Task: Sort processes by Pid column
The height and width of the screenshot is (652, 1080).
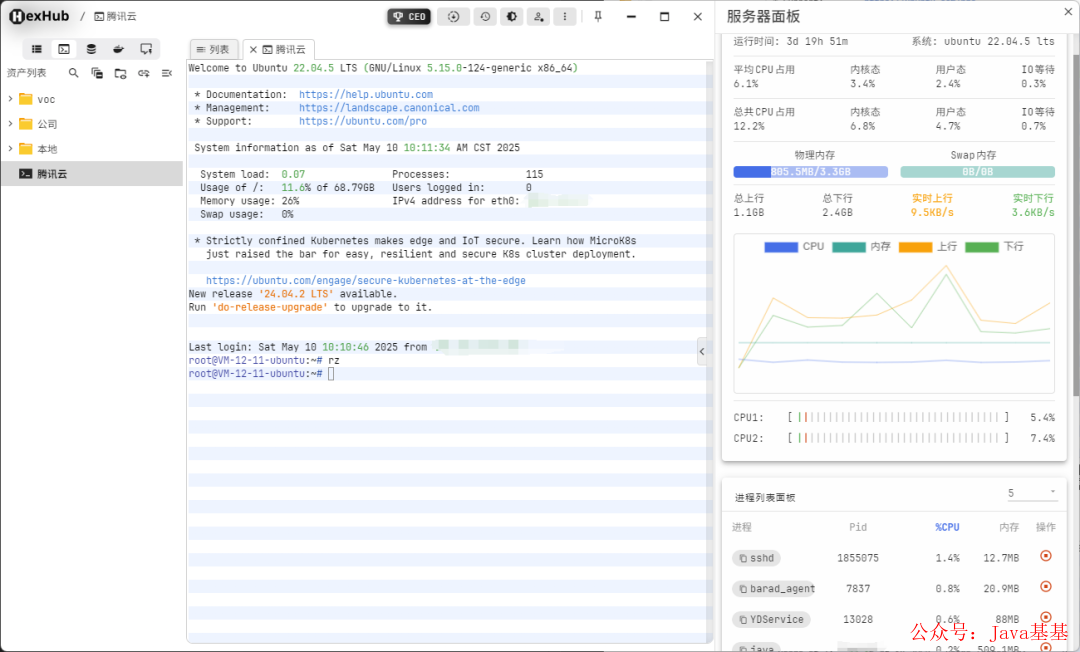Action: pyautogui.click(x=858, y=527)
